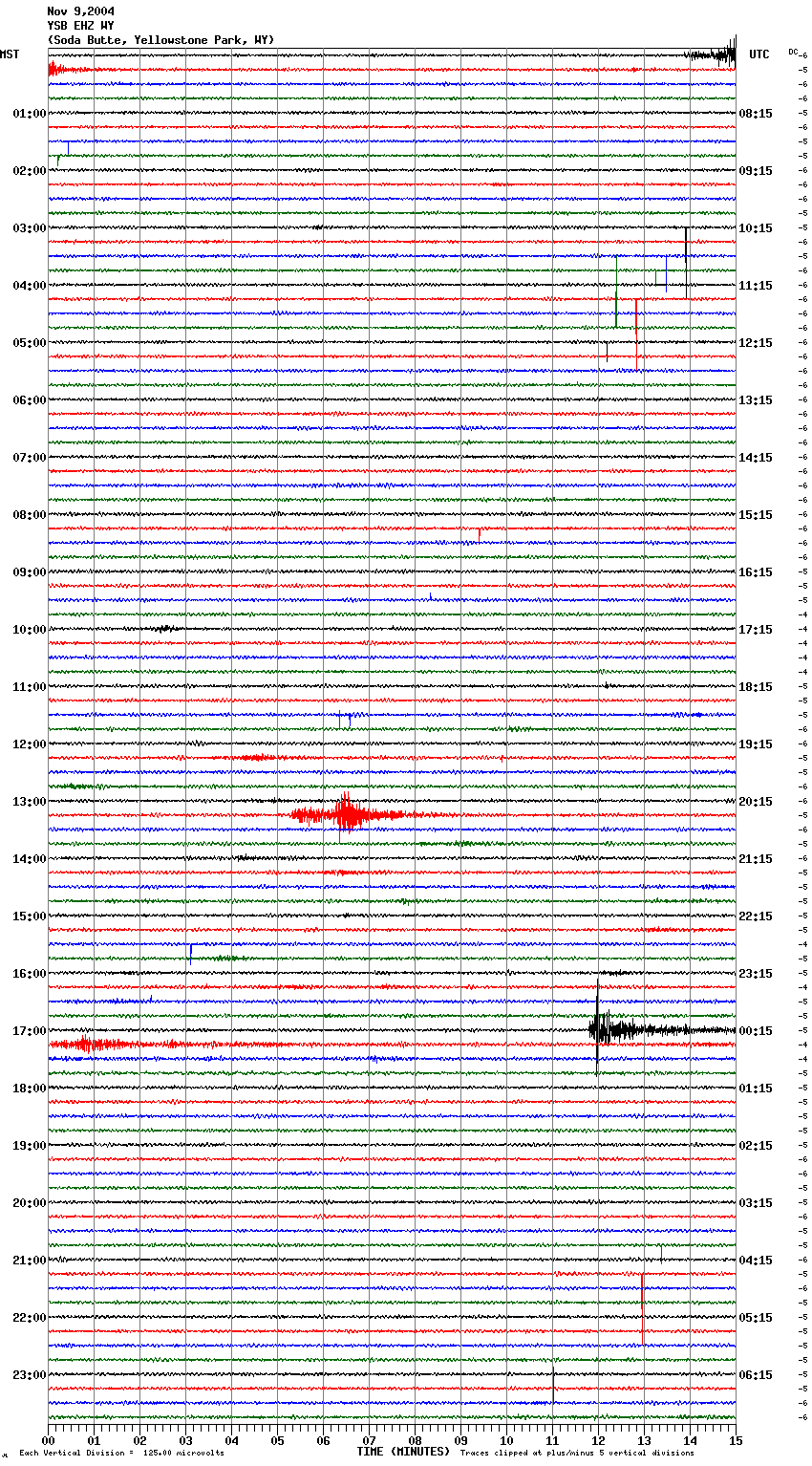Click the 'UTC' column header
Viewport: 812px width, 1466px height.
point(759,54)
